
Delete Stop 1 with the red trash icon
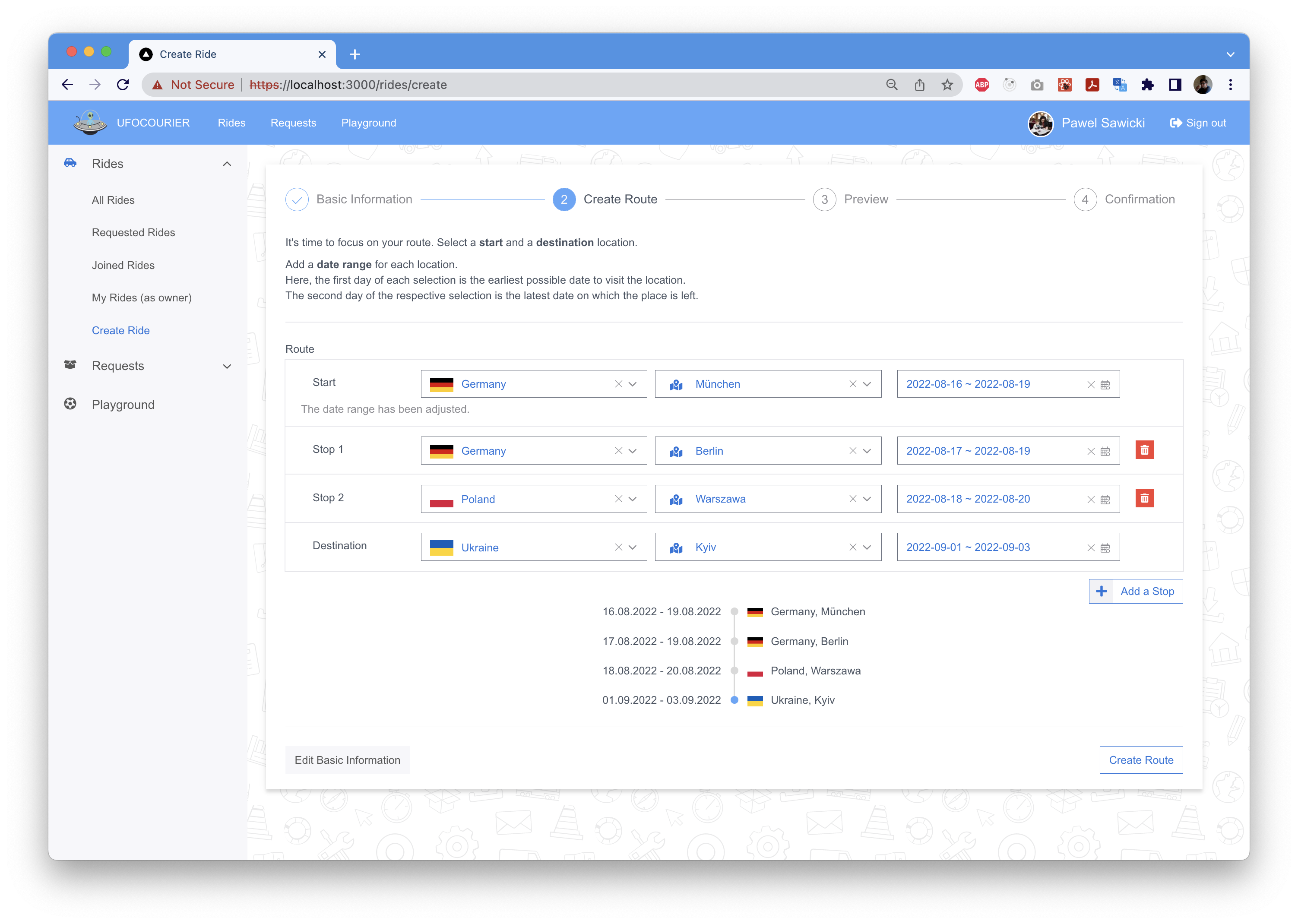[x=1144, y=450]
